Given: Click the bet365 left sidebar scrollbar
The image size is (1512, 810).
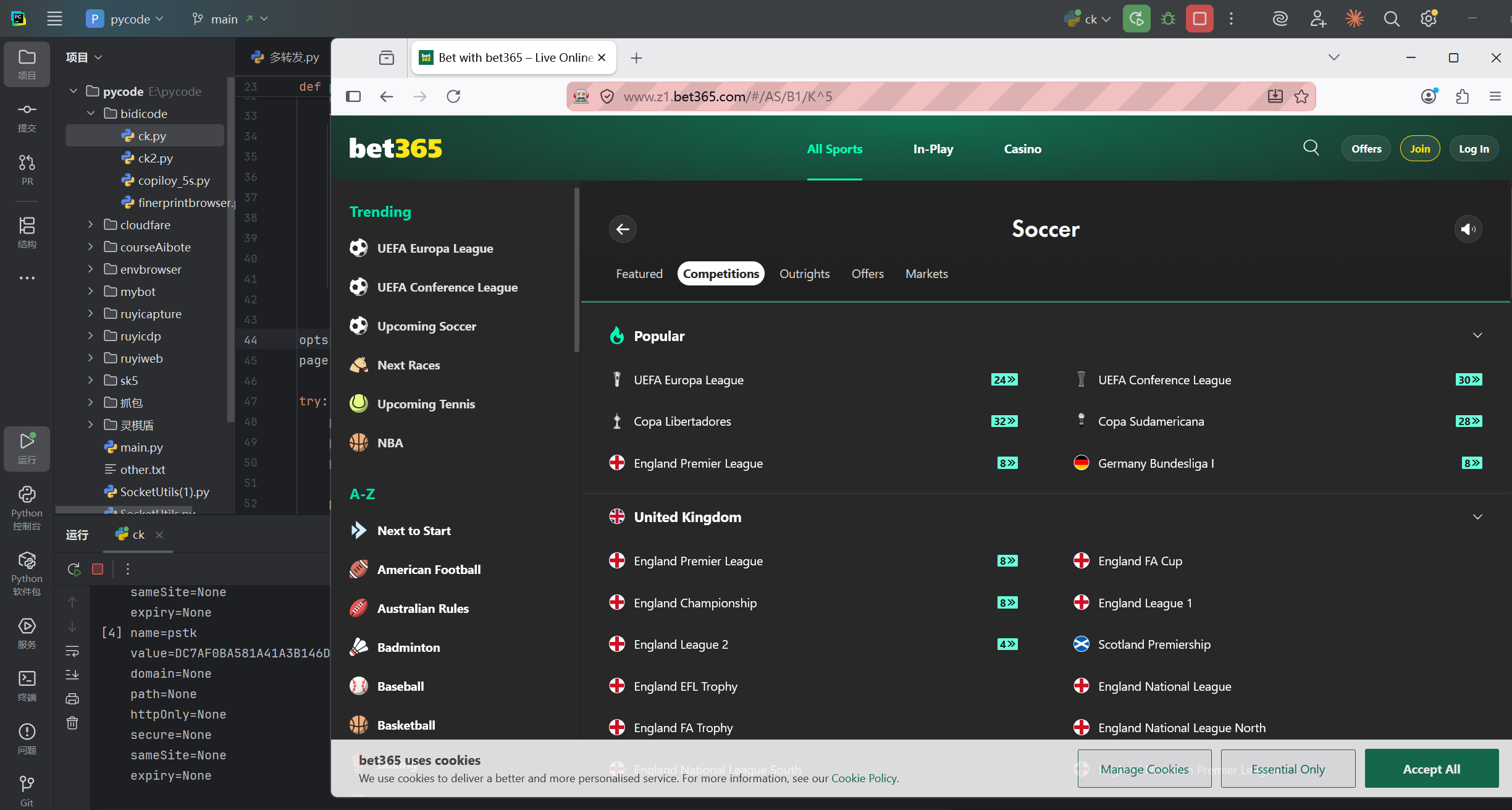Looking at the screenshot, I should click(x=576, y=270).
